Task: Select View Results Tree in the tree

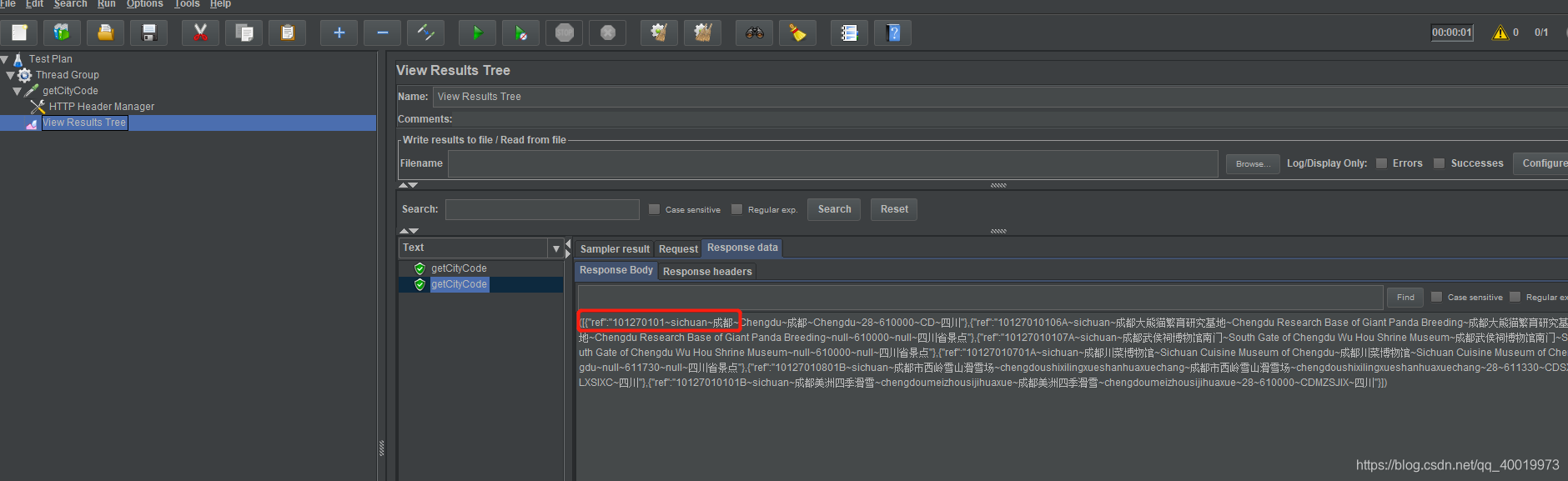Action: (x=84, y=123)
